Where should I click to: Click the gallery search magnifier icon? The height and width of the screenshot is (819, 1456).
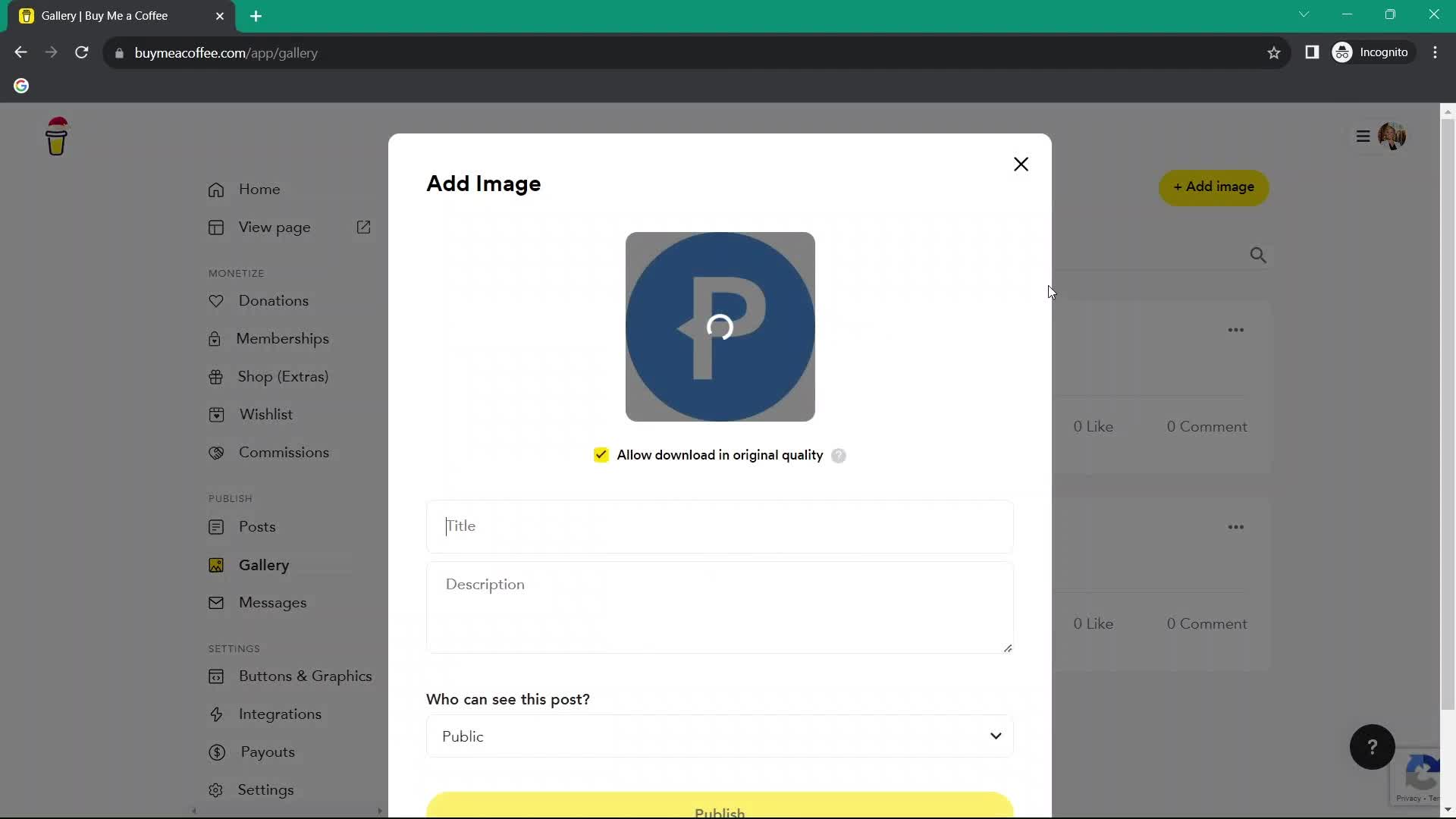[1258, 256]
